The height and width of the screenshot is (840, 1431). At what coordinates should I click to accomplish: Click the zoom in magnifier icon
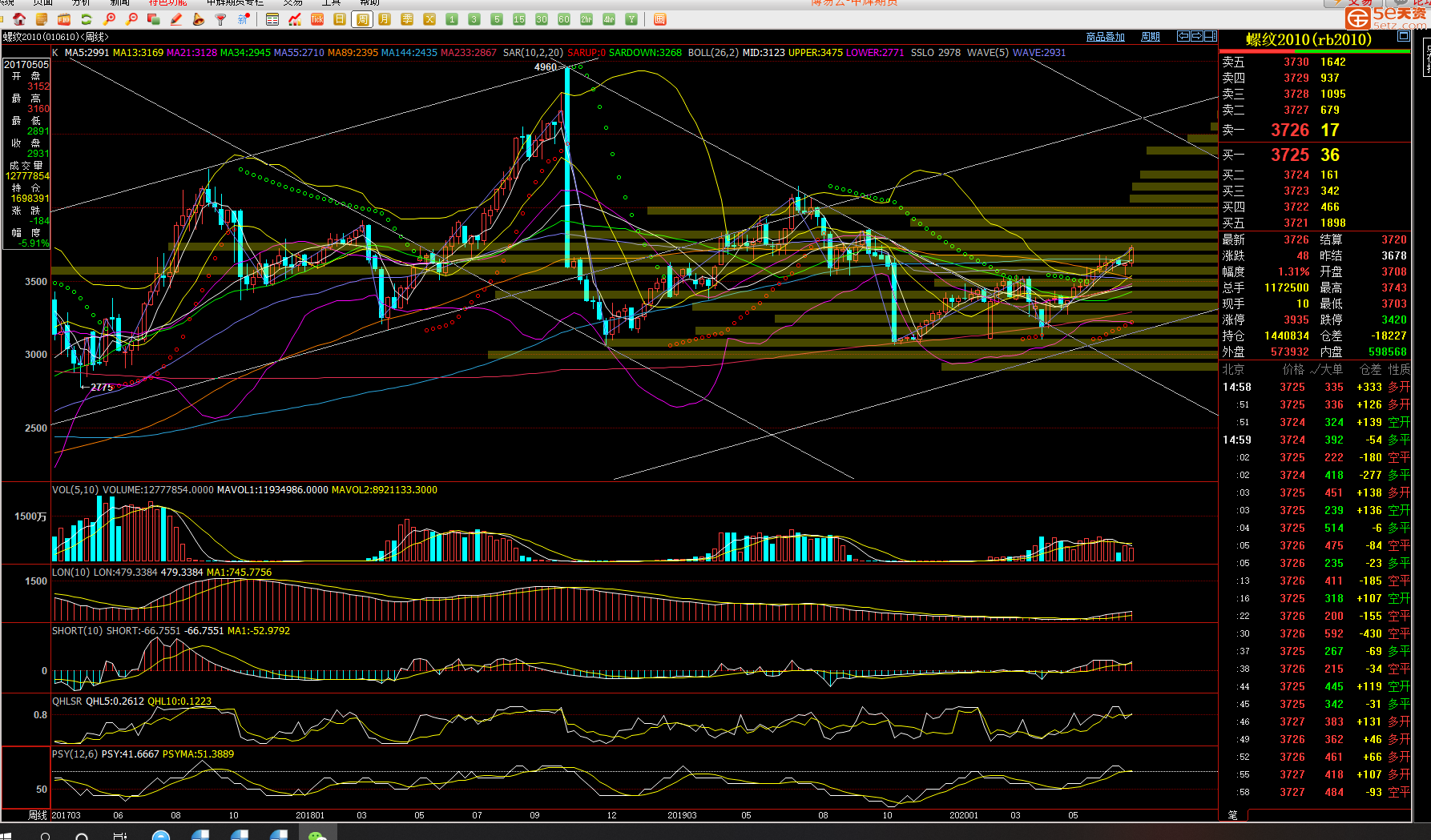click(x=110, y=19)
